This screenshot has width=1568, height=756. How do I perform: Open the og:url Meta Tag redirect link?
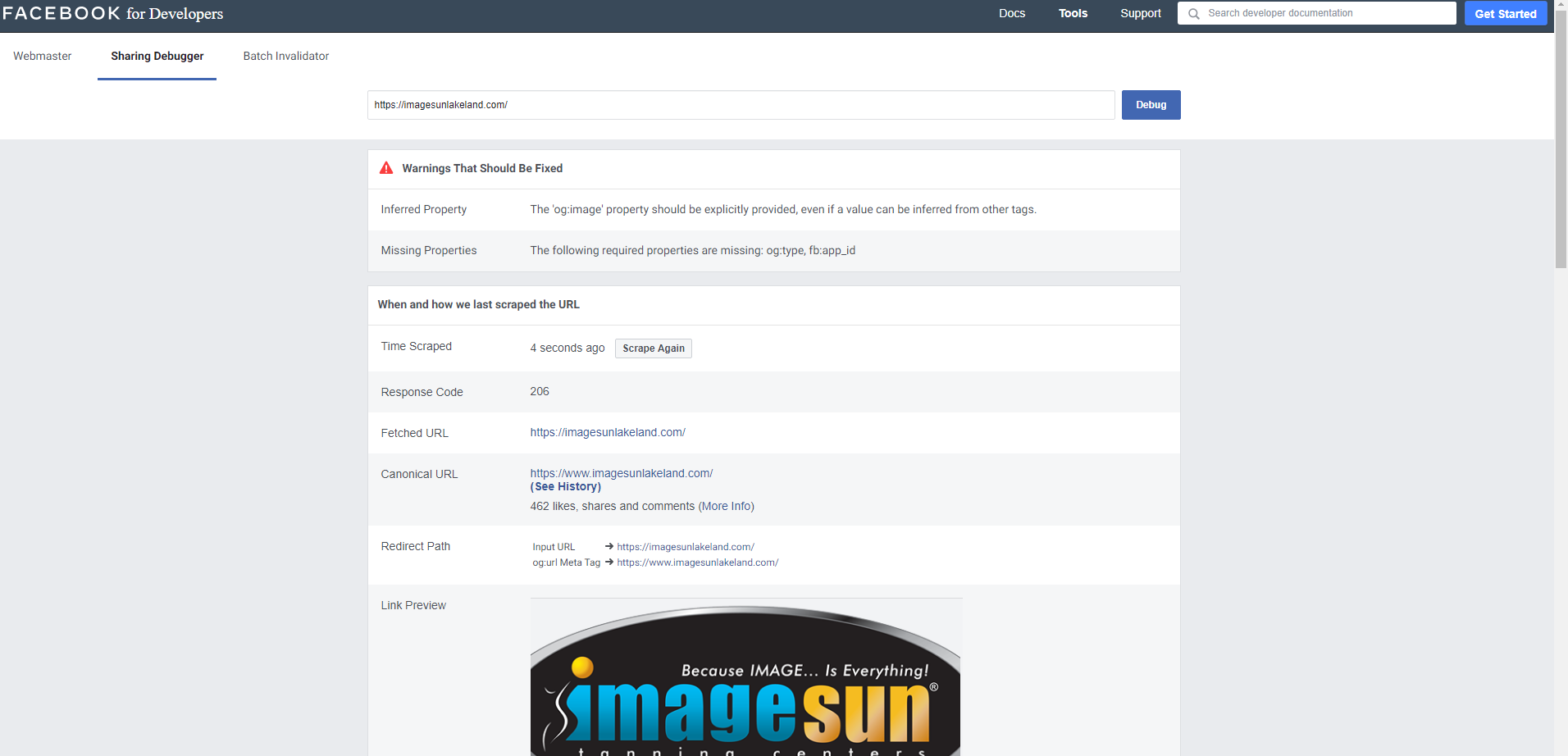point(698,562)
